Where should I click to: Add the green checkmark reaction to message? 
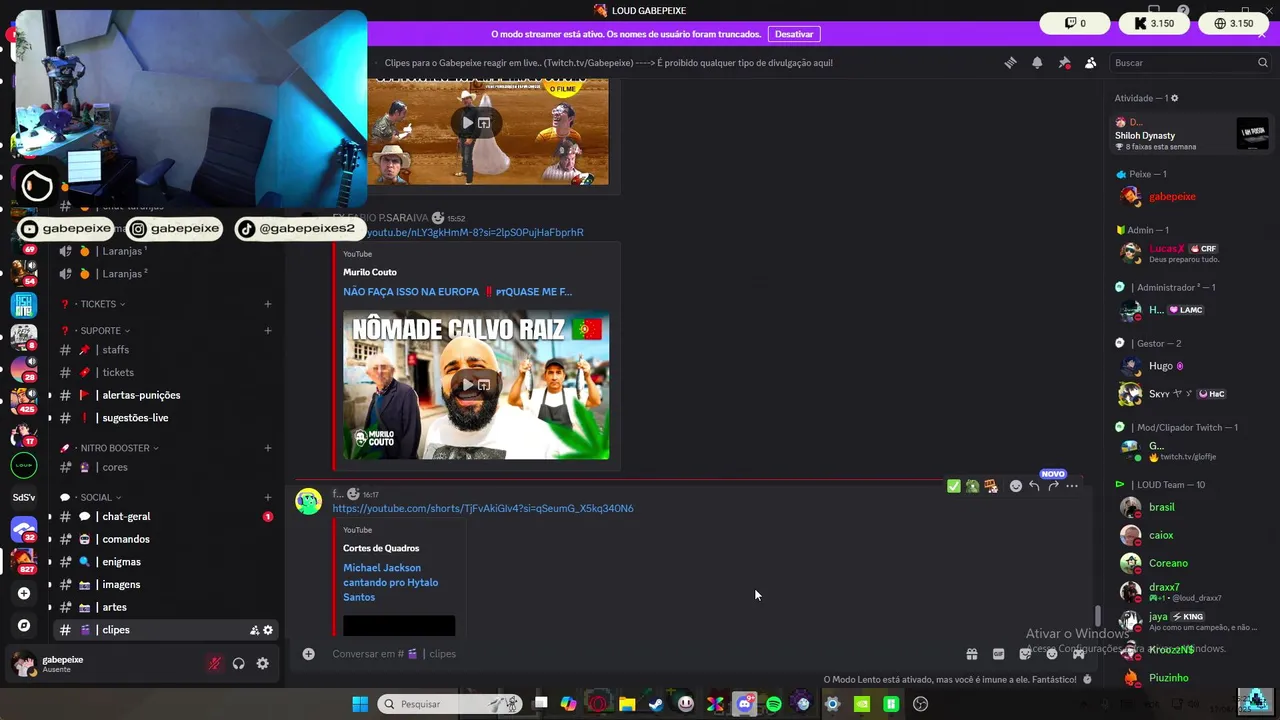tap(954, 486)
